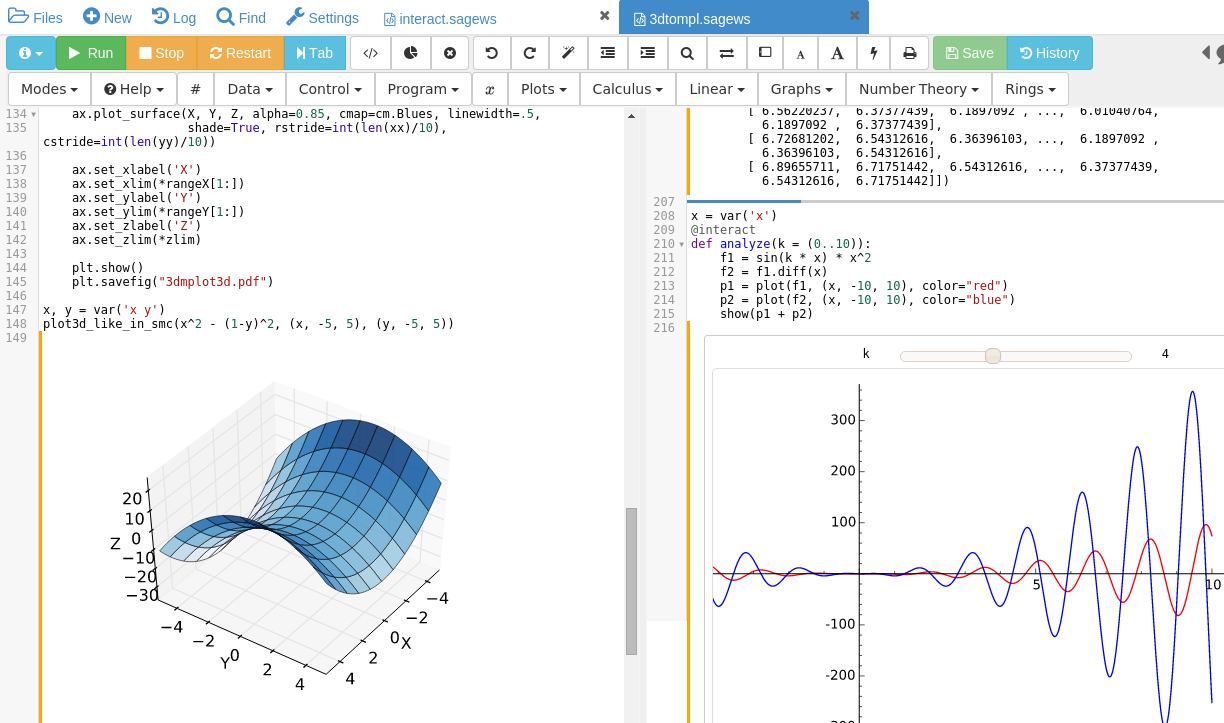
Task: Increase the editor font size
Action: pos(837,53)
